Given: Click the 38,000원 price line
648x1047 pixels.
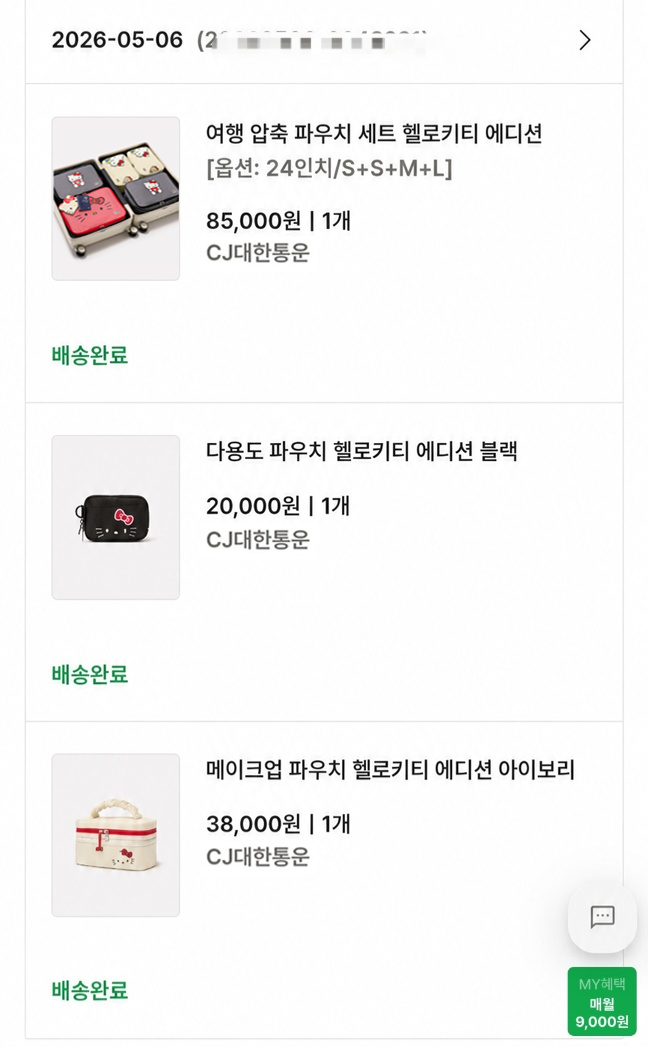Looking at the screenshot, I should (x=278, y=824).
